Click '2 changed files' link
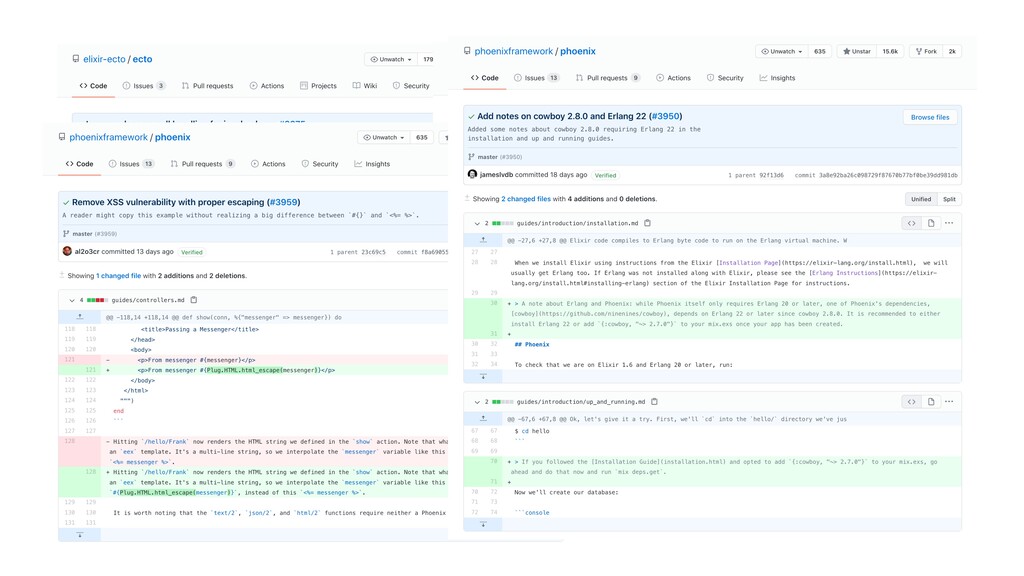1024x576 pixels. click(x=526, y=199)
